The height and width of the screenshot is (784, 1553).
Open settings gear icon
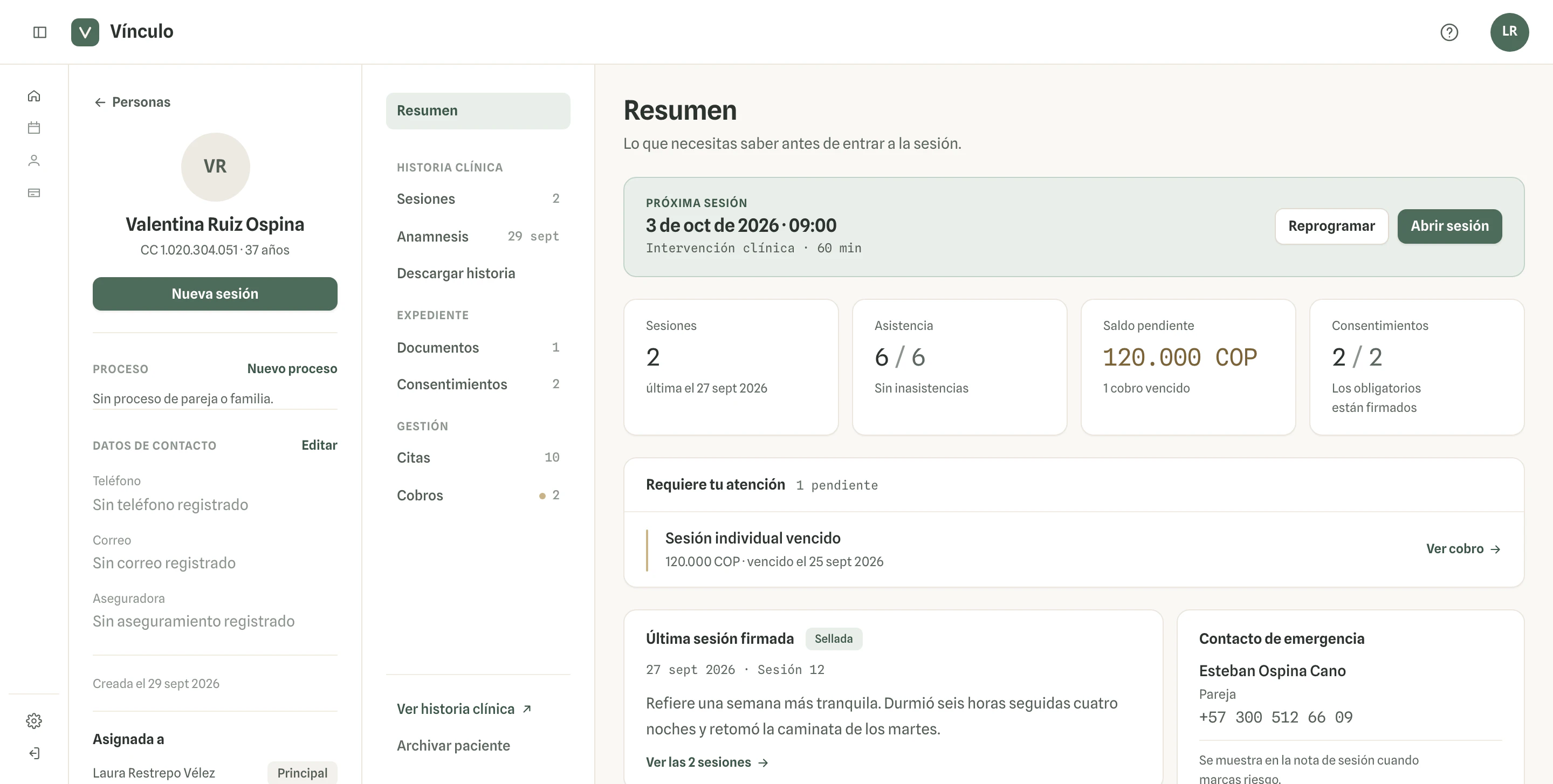[34, 721]
